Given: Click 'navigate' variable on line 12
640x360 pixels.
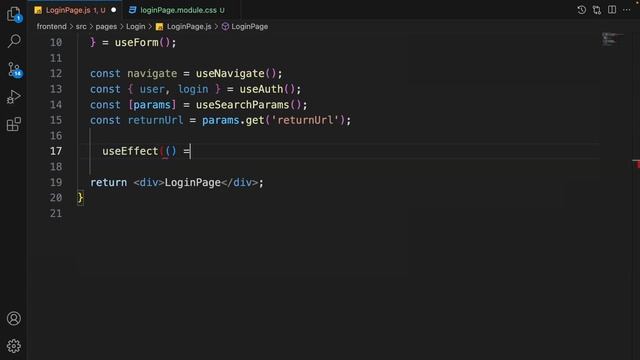Looking at the screenshot, I should 152,73.
